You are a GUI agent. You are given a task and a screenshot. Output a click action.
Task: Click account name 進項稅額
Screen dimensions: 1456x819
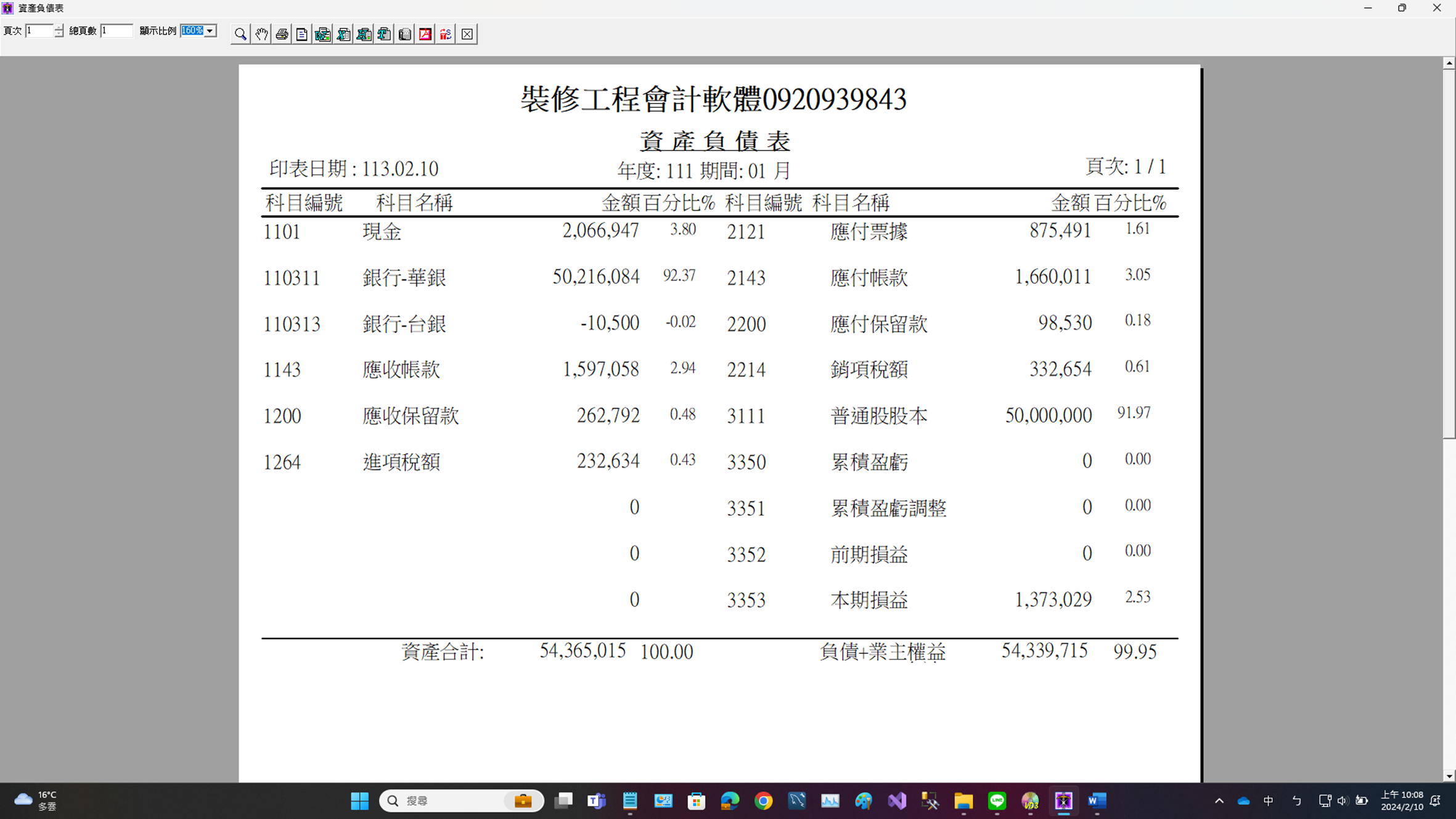pos(401,462)
